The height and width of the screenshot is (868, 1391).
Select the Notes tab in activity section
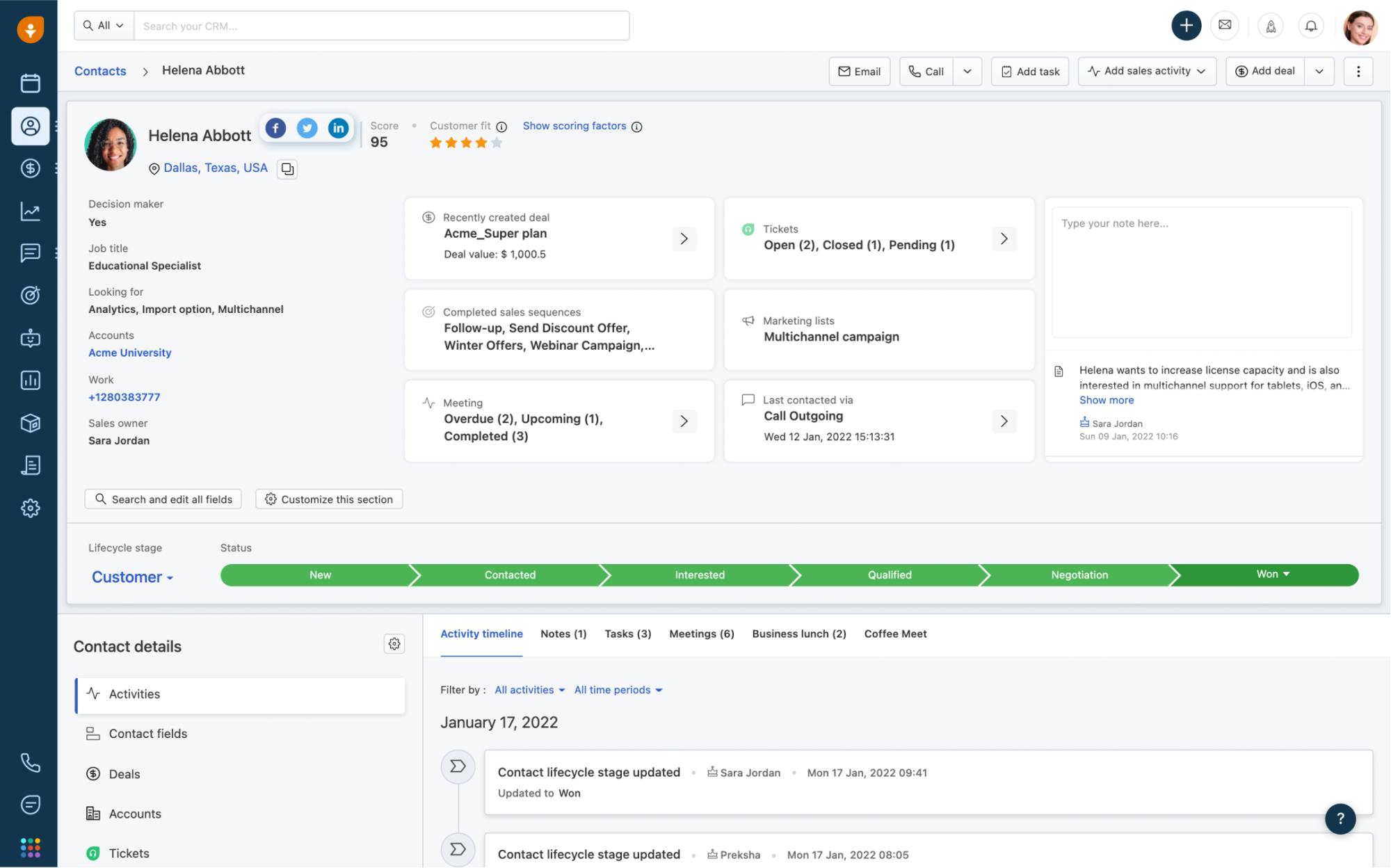tap(563, 634)
